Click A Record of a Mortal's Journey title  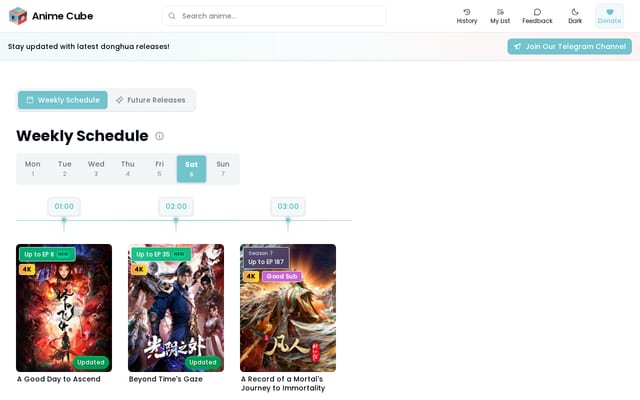283,384
